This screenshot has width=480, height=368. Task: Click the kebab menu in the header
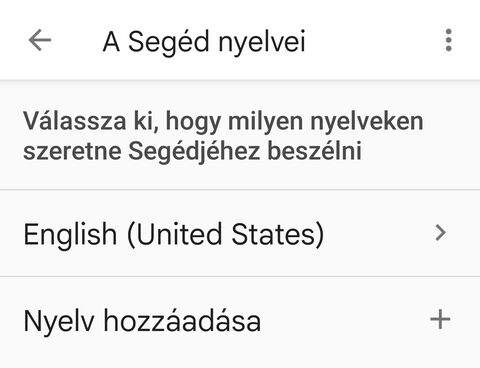pos(448,40)
